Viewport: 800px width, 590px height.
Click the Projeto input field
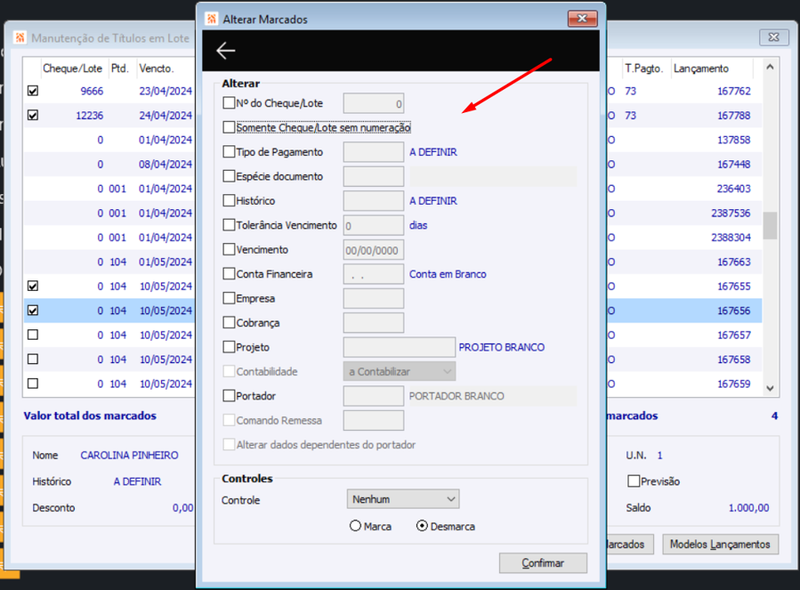pyautogui.click(x=399, y=348)
